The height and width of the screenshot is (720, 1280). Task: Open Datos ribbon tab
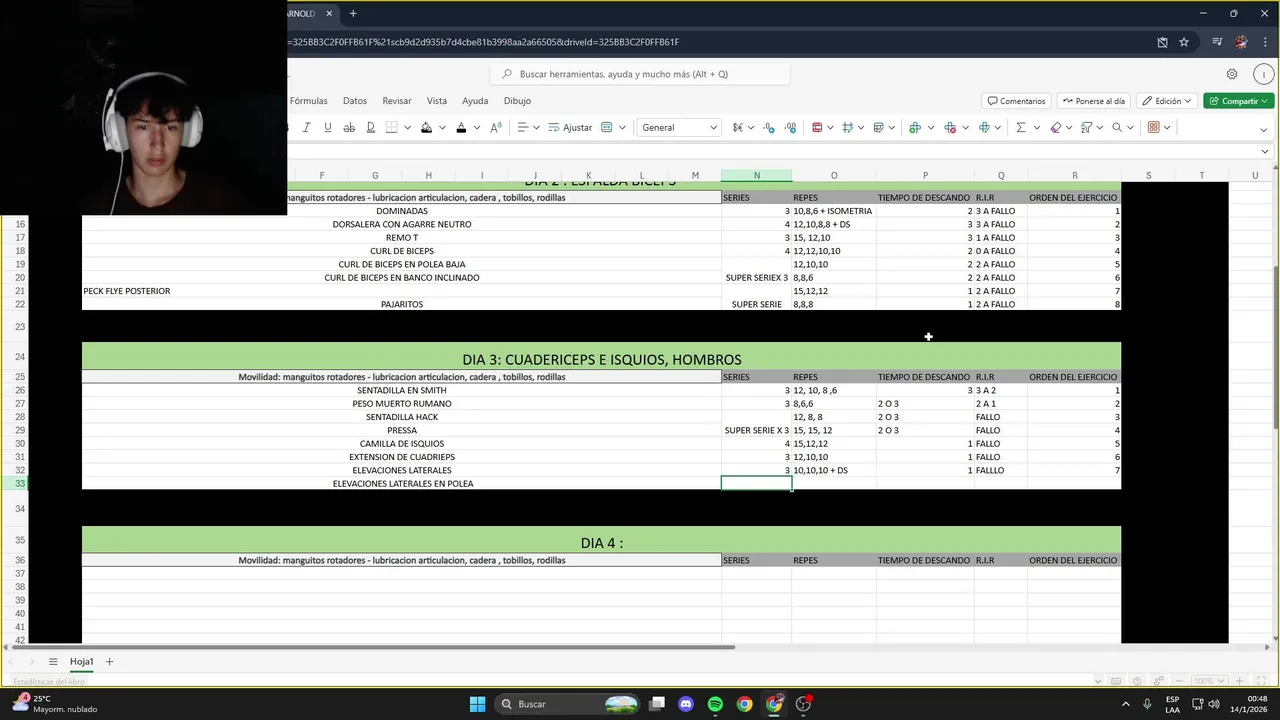355,101
